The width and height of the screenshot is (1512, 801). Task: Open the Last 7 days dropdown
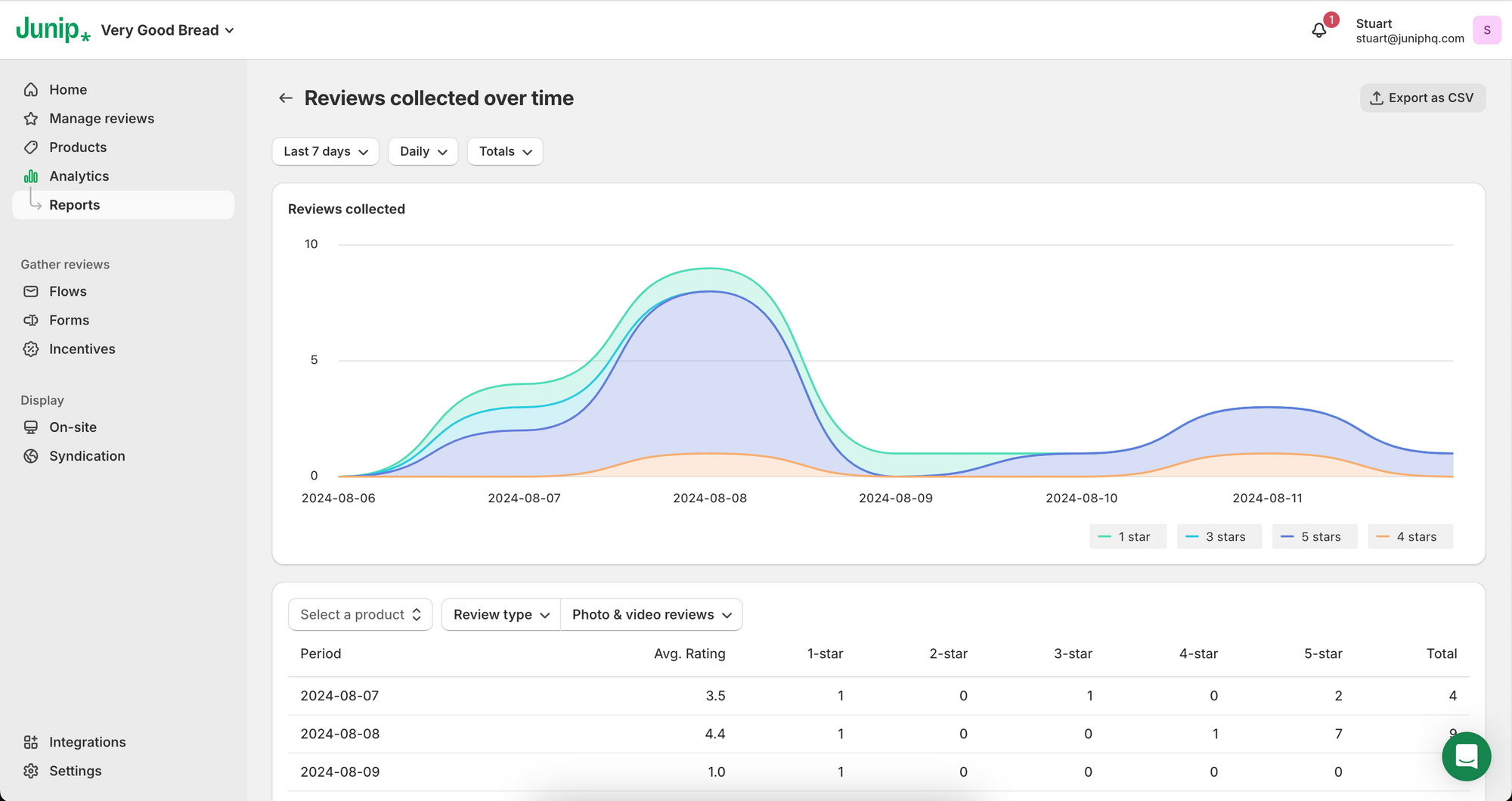point(325,151)
